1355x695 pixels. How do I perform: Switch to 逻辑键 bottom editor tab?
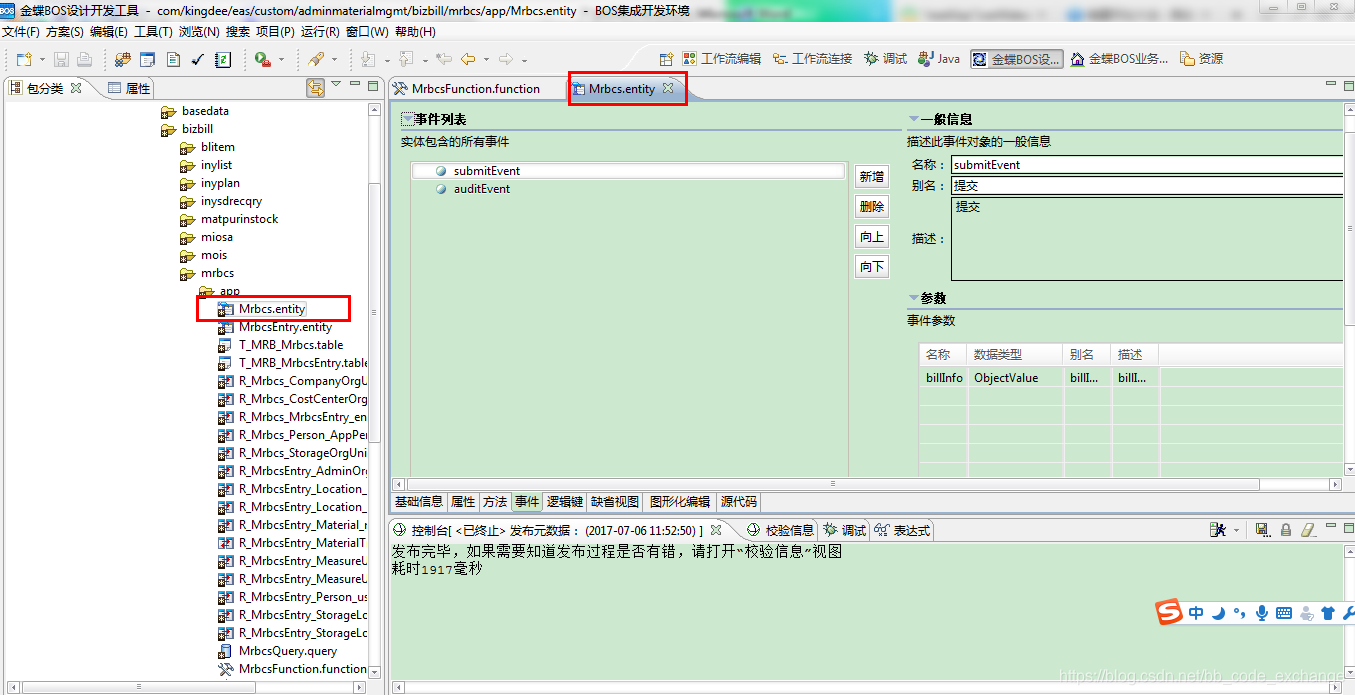[565, 502]
